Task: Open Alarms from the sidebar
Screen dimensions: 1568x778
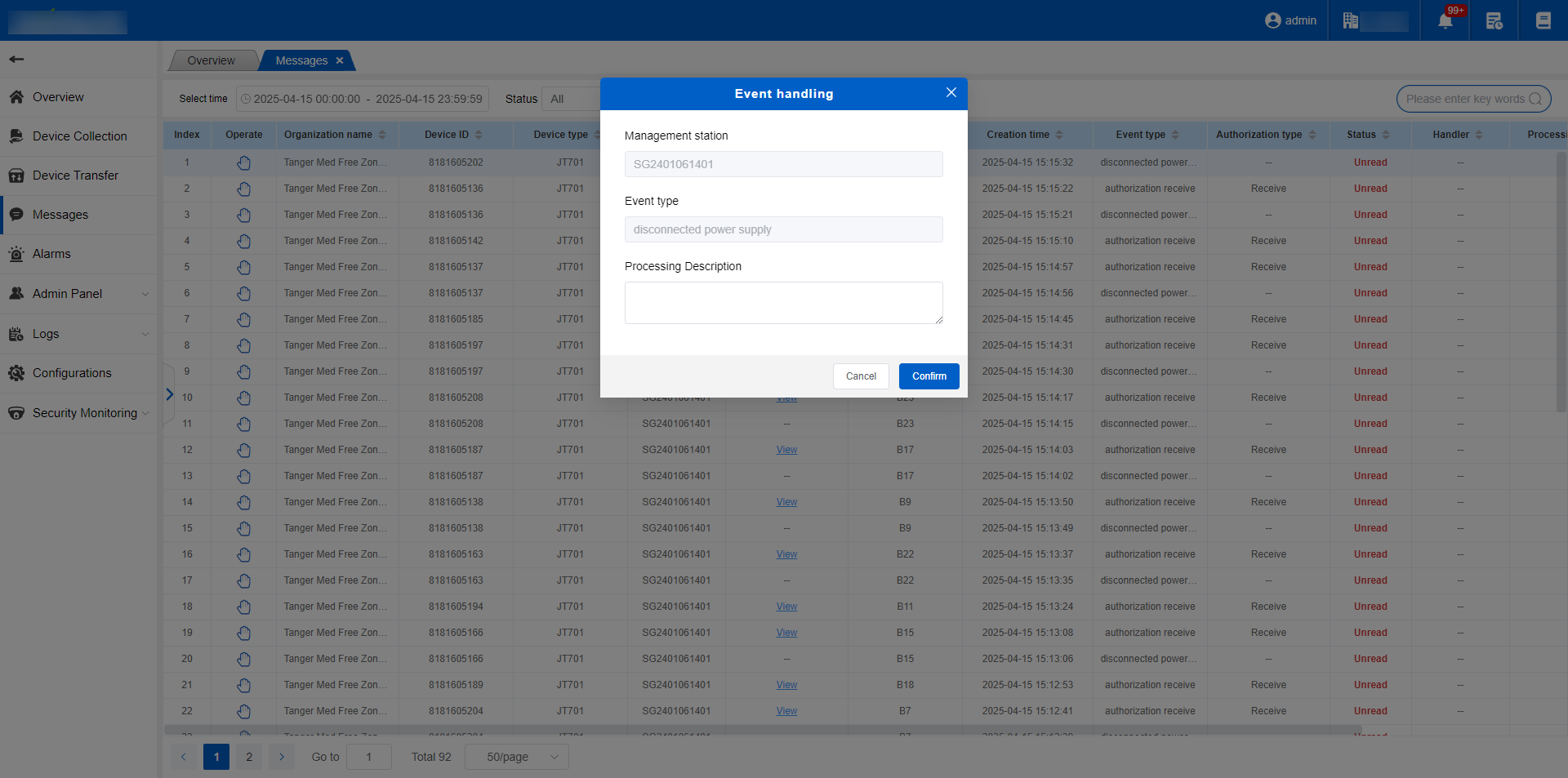Action: 51,254
